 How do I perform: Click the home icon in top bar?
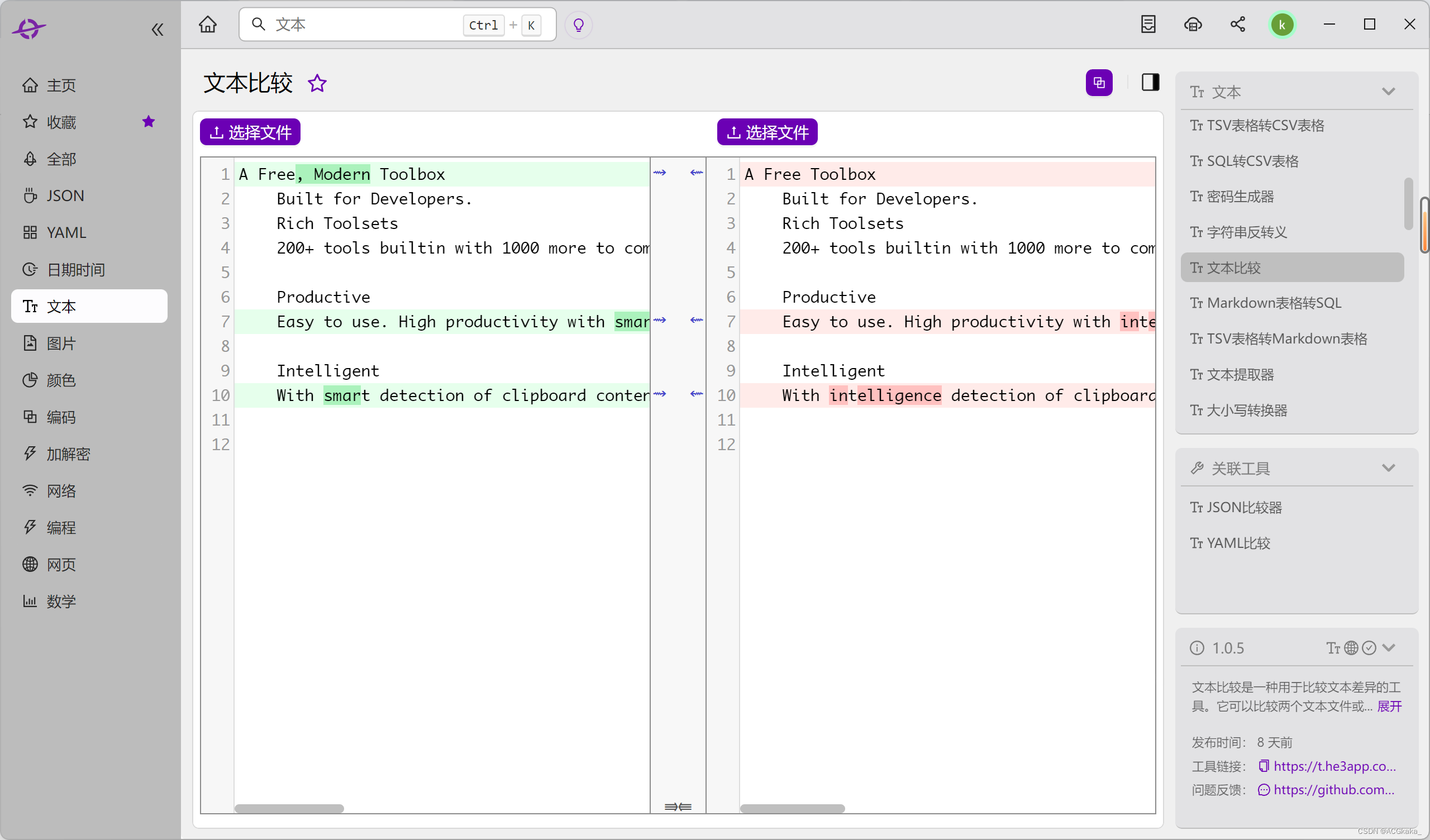click(208, 25)
